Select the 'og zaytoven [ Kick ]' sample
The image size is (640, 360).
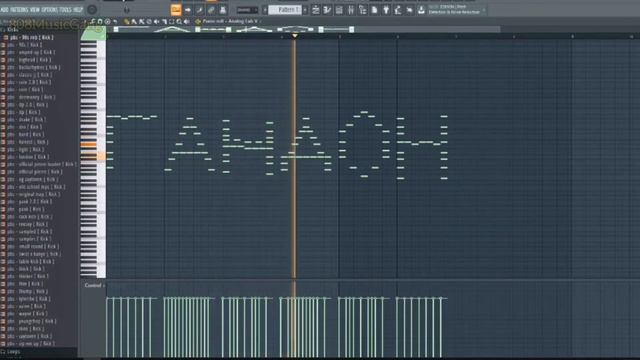pyautogui.click(x=32, y=180)
